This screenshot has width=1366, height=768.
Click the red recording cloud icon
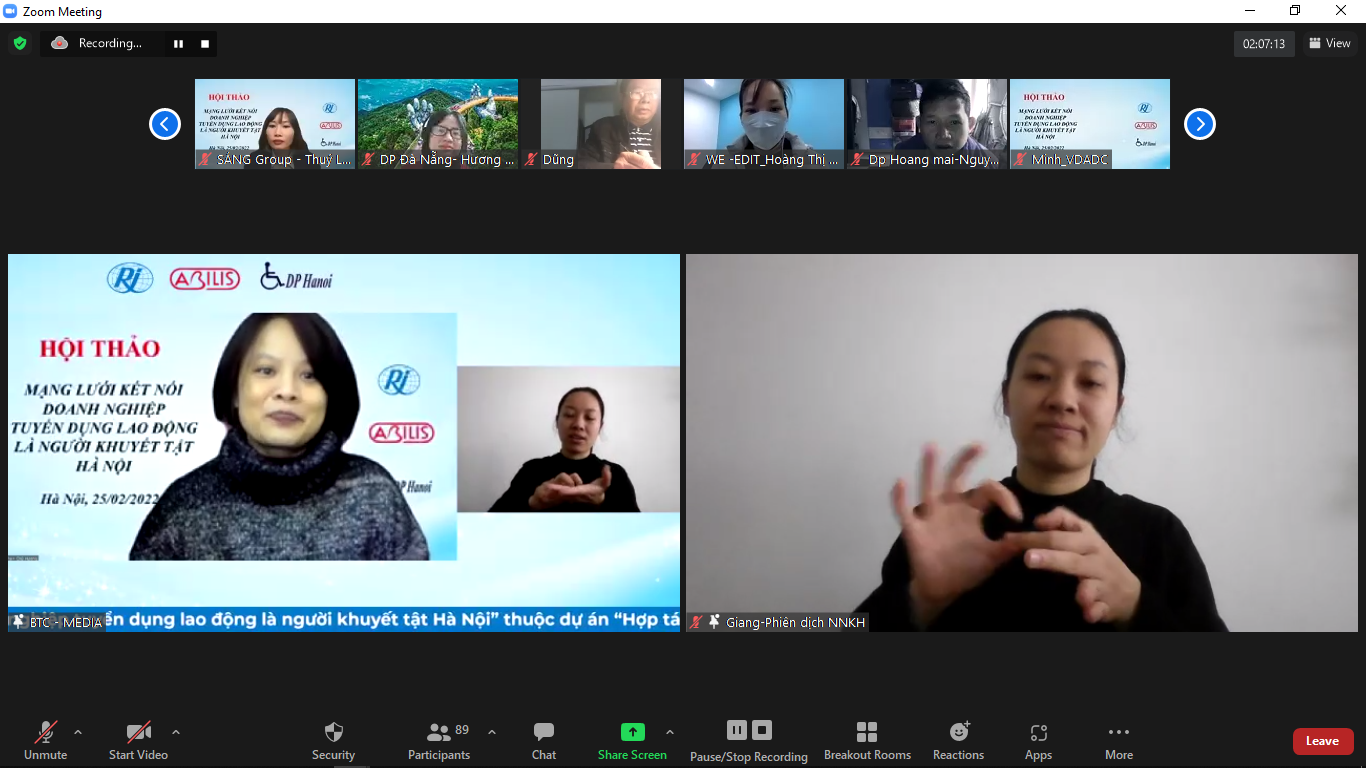(x=59, y=43)
